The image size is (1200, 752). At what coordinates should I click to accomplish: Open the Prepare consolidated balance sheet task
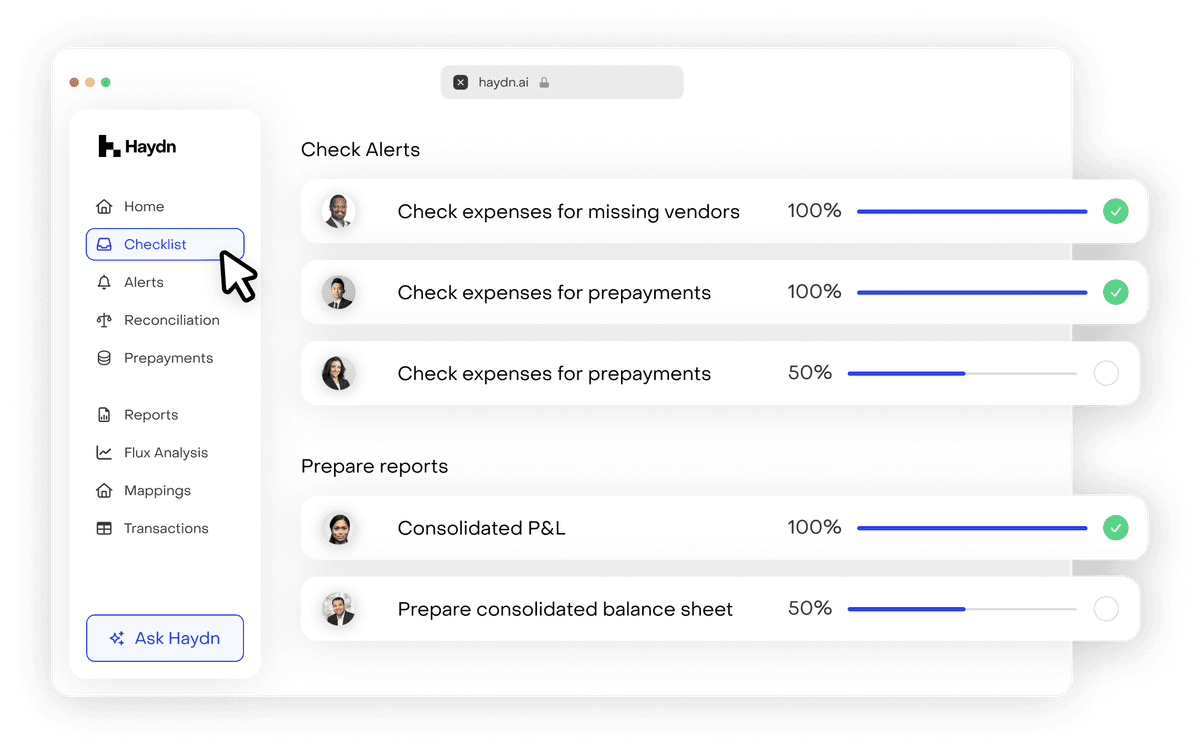click(565, 609)
